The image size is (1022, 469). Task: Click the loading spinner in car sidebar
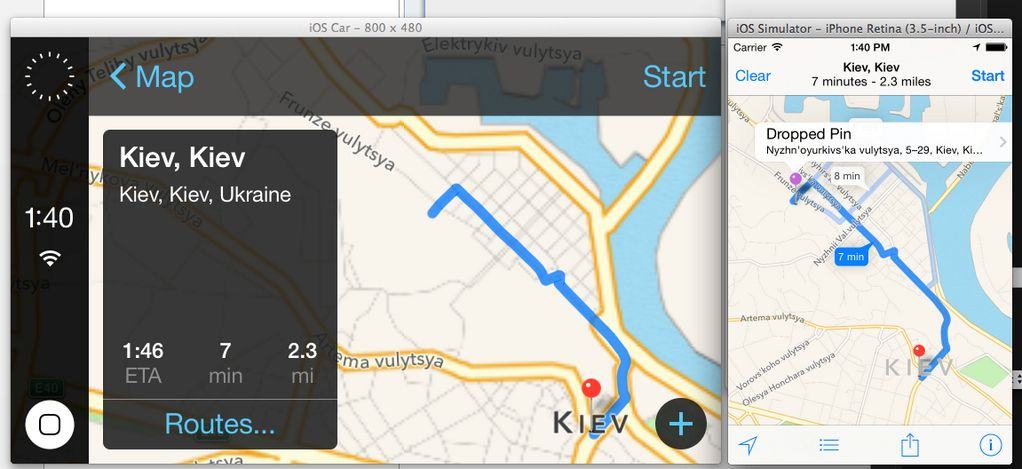click(50, 77)
